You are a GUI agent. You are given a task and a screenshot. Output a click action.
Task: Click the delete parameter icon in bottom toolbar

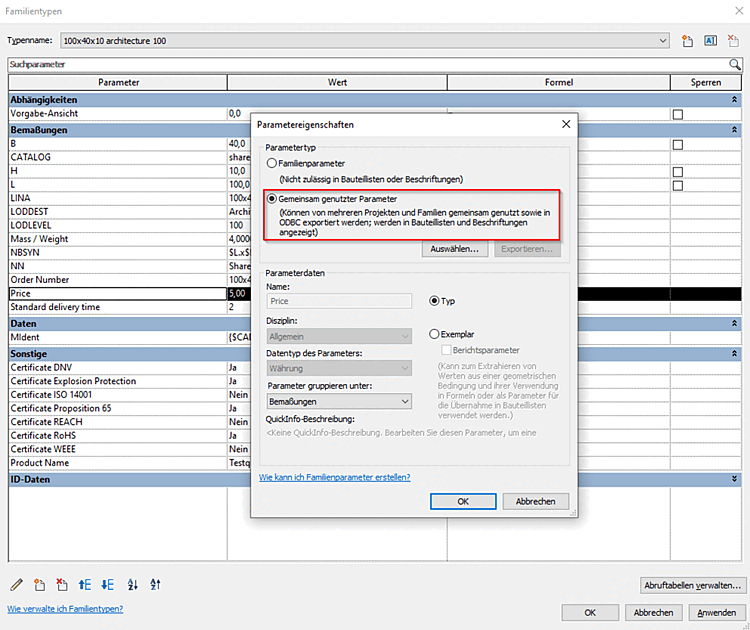tap(62, 584)
